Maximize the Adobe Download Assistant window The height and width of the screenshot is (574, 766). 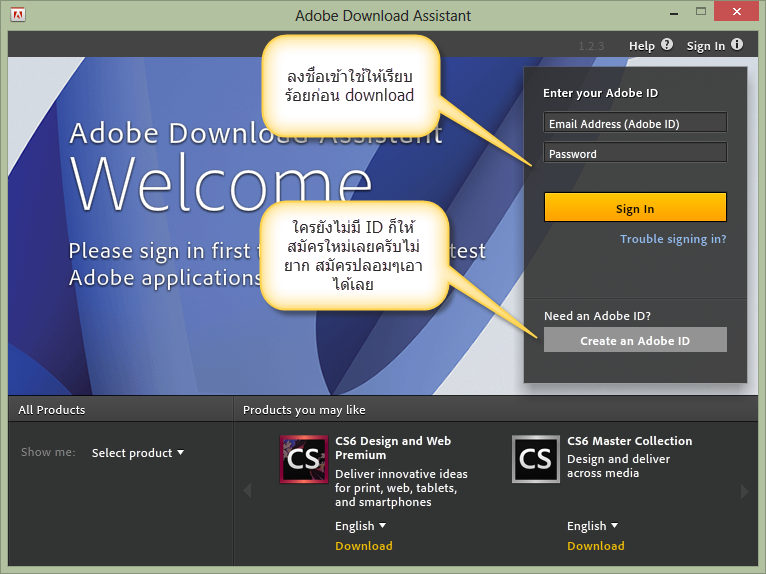pyautogui.click(x=701, y=12)
